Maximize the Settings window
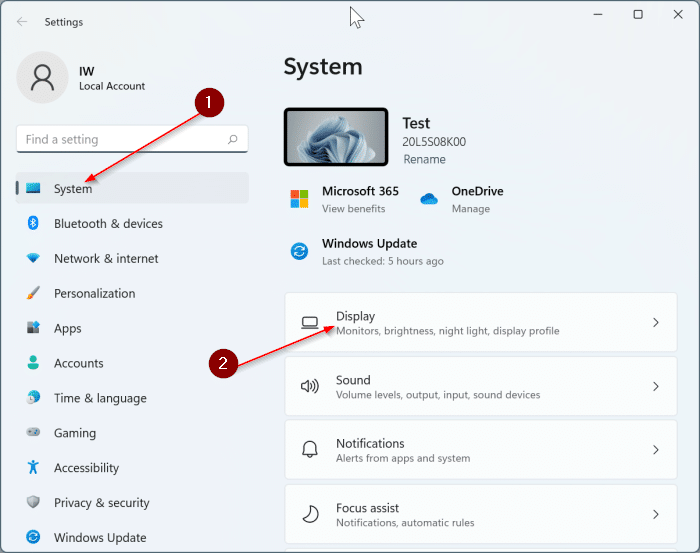Viewport: 700px width, 553px height. [638, 15]
